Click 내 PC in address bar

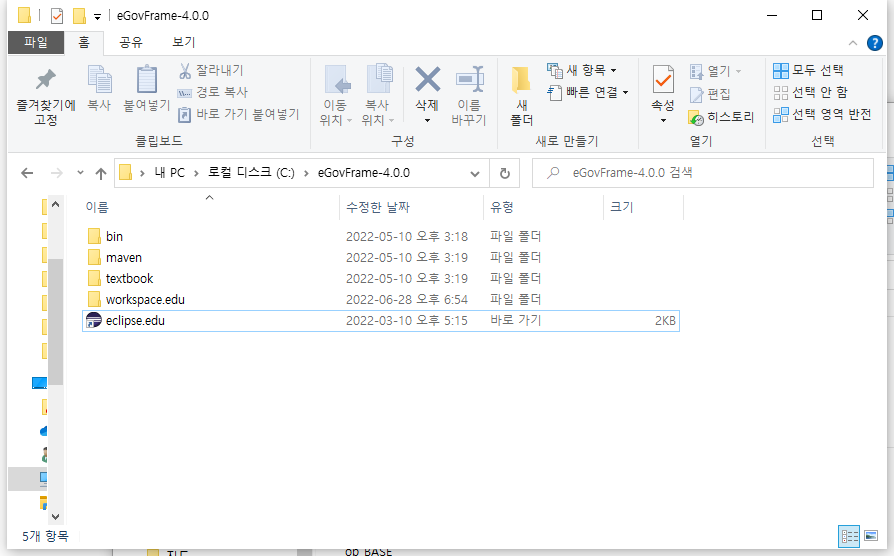(x=169, y=173)
